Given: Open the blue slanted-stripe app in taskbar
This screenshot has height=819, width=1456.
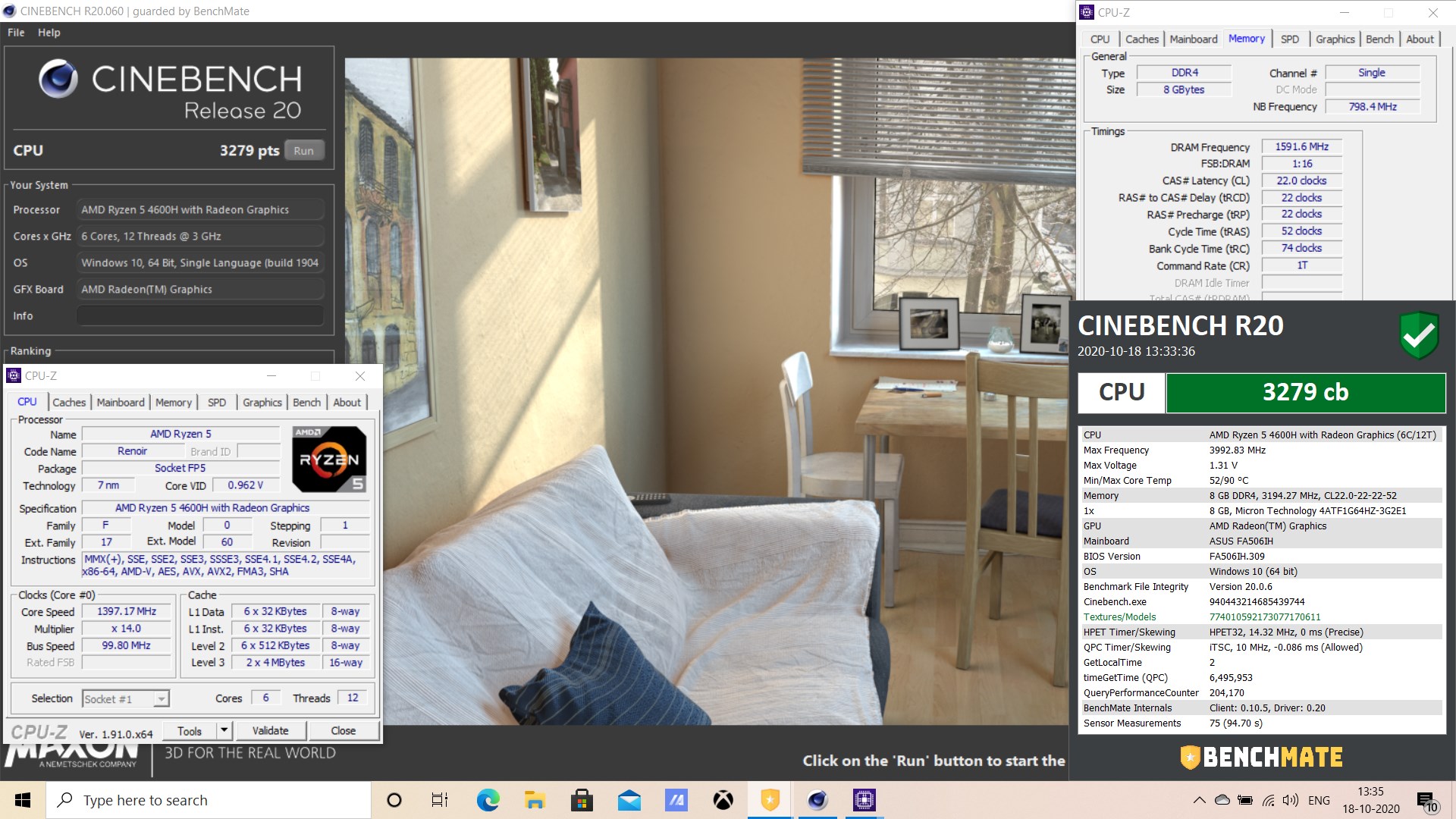Looking at the screenshot, I should 676,800.
